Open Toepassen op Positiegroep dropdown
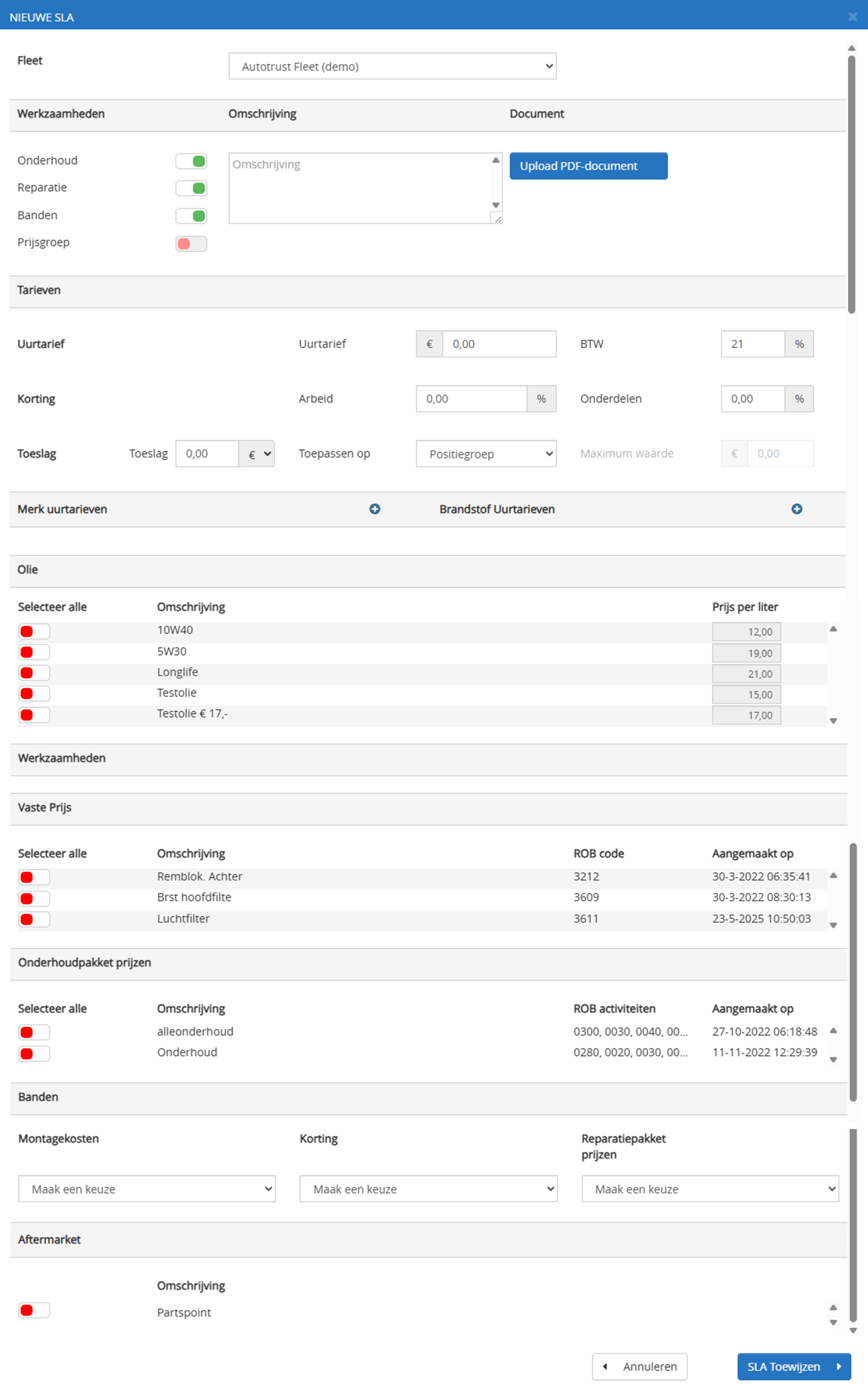The width and height of the screenshot is (868, 1385). tap(486, 454)
